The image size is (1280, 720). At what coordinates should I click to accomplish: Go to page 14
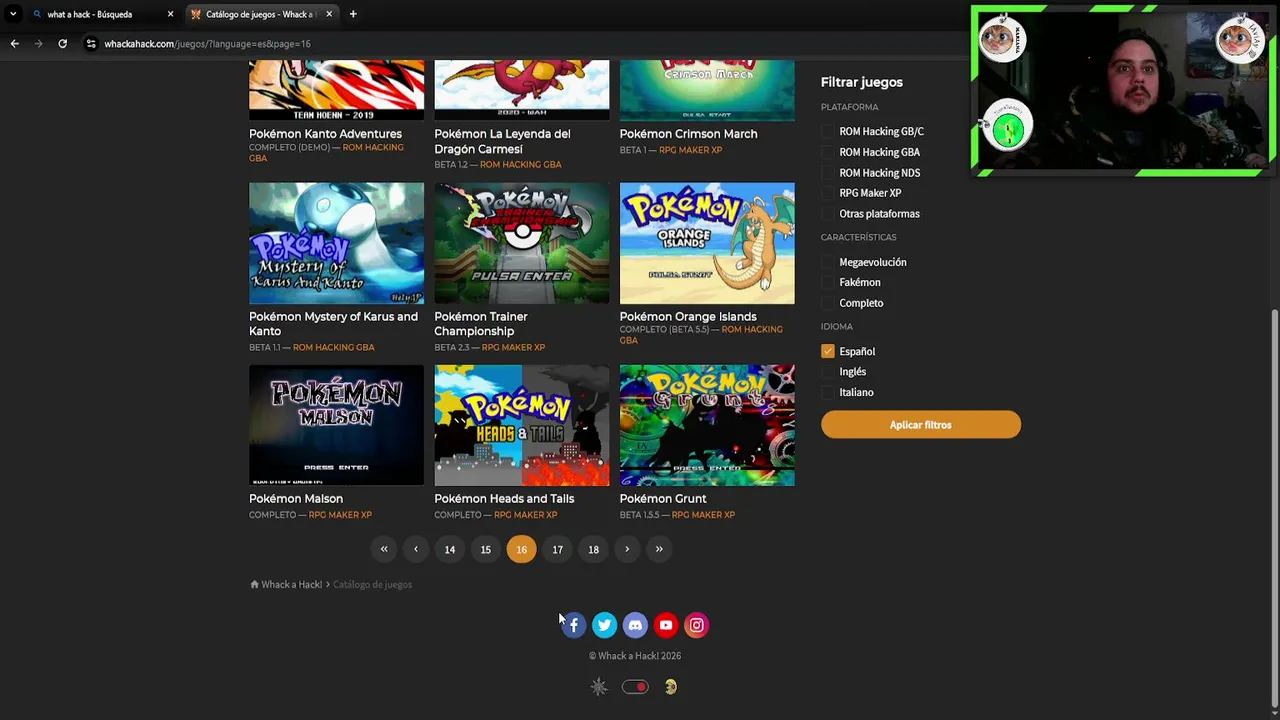click(x=450, y=549)
